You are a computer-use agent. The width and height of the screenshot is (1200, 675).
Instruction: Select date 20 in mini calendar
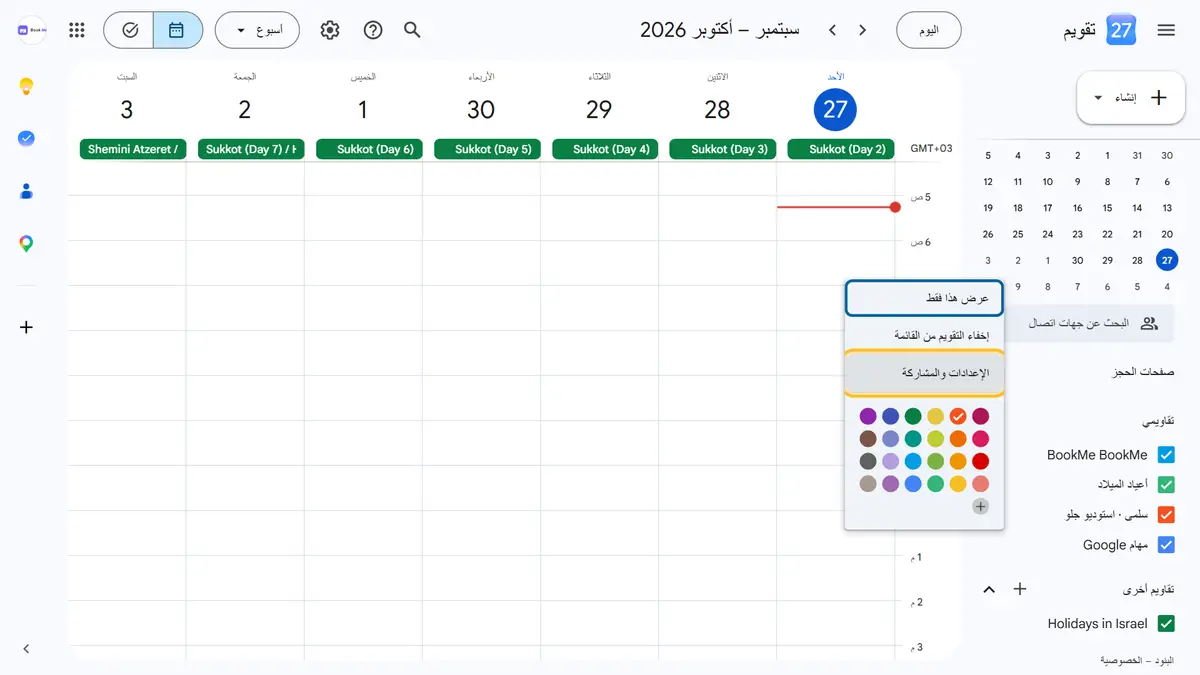coord(1167,234)
